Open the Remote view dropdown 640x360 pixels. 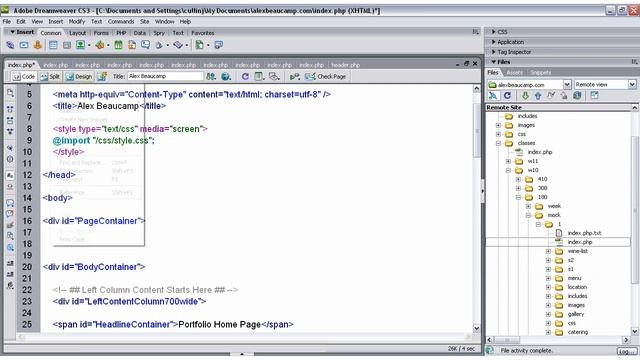coord(632,84)
